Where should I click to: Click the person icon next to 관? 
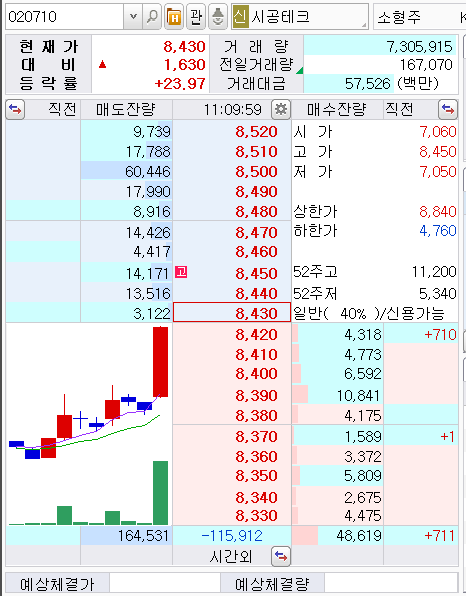[x=218, y=17]
